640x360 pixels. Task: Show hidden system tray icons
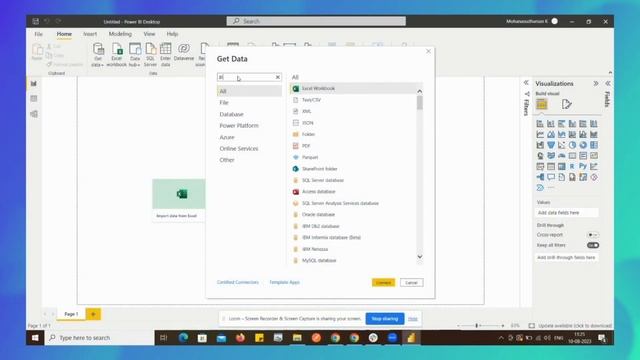(x=501, y=338)
